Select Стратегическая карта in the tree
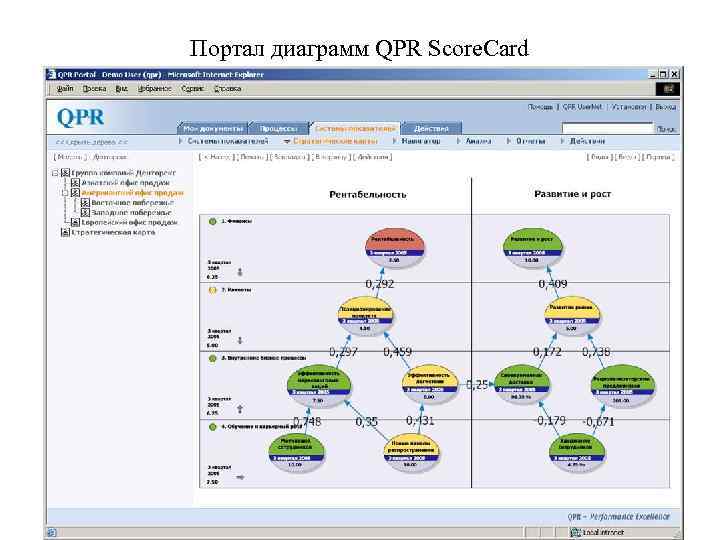 coord(113,232)
